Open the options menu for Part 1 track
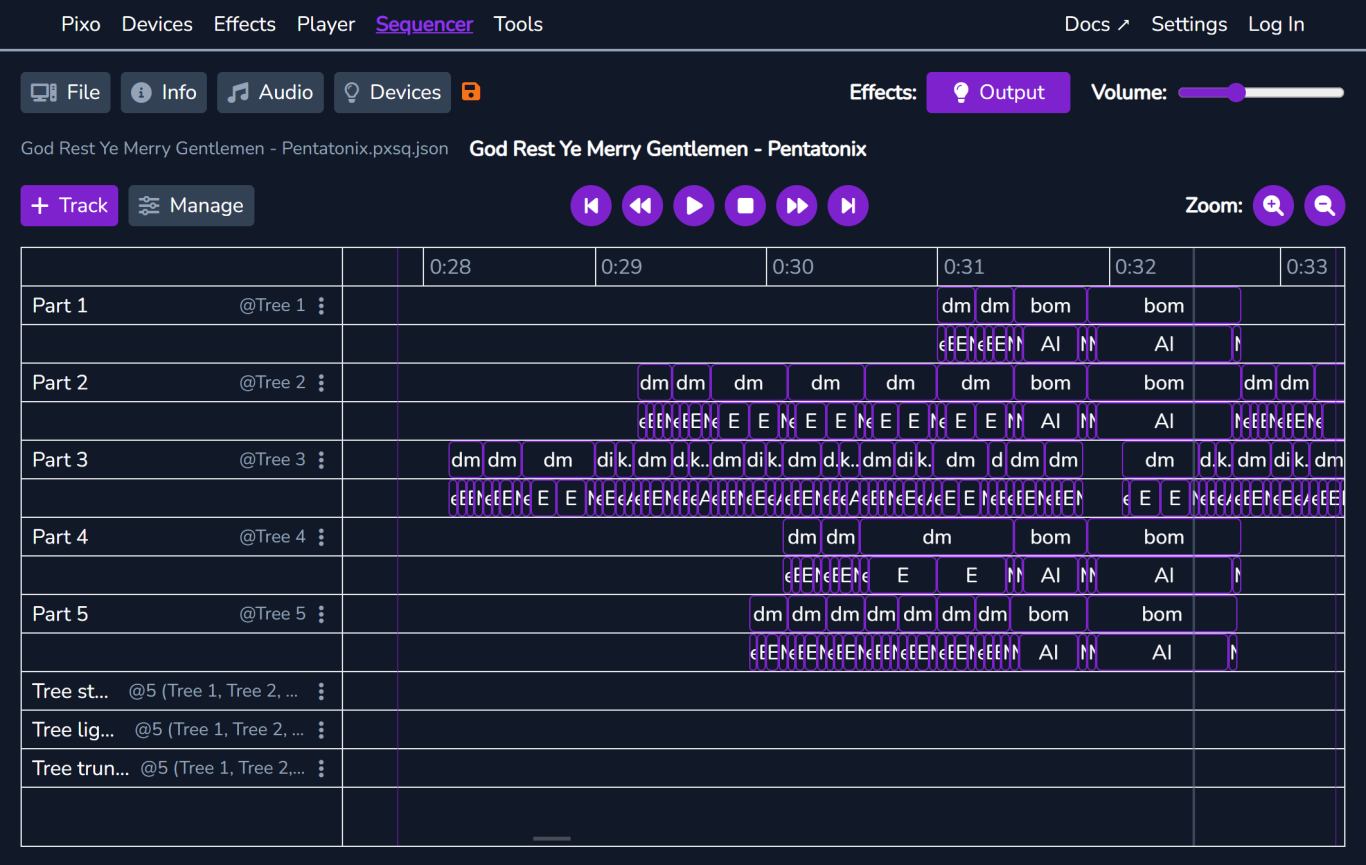The height and width of the screenshot is (865, 1366). (x=321, y=305)
